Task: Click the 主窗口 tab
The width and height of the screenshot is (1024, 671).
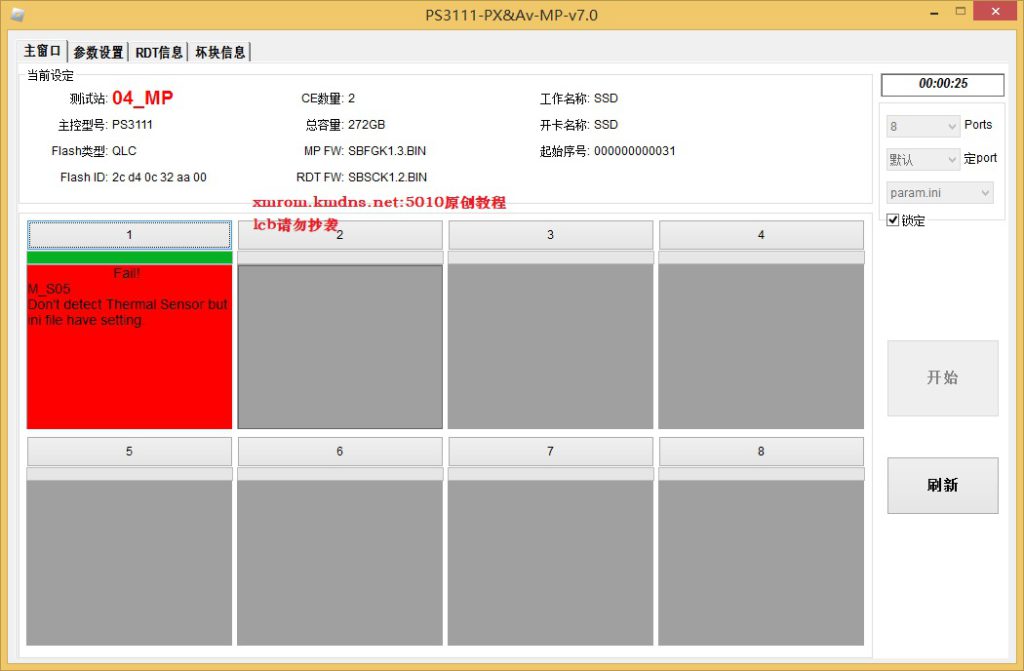Action: point(43,51)
